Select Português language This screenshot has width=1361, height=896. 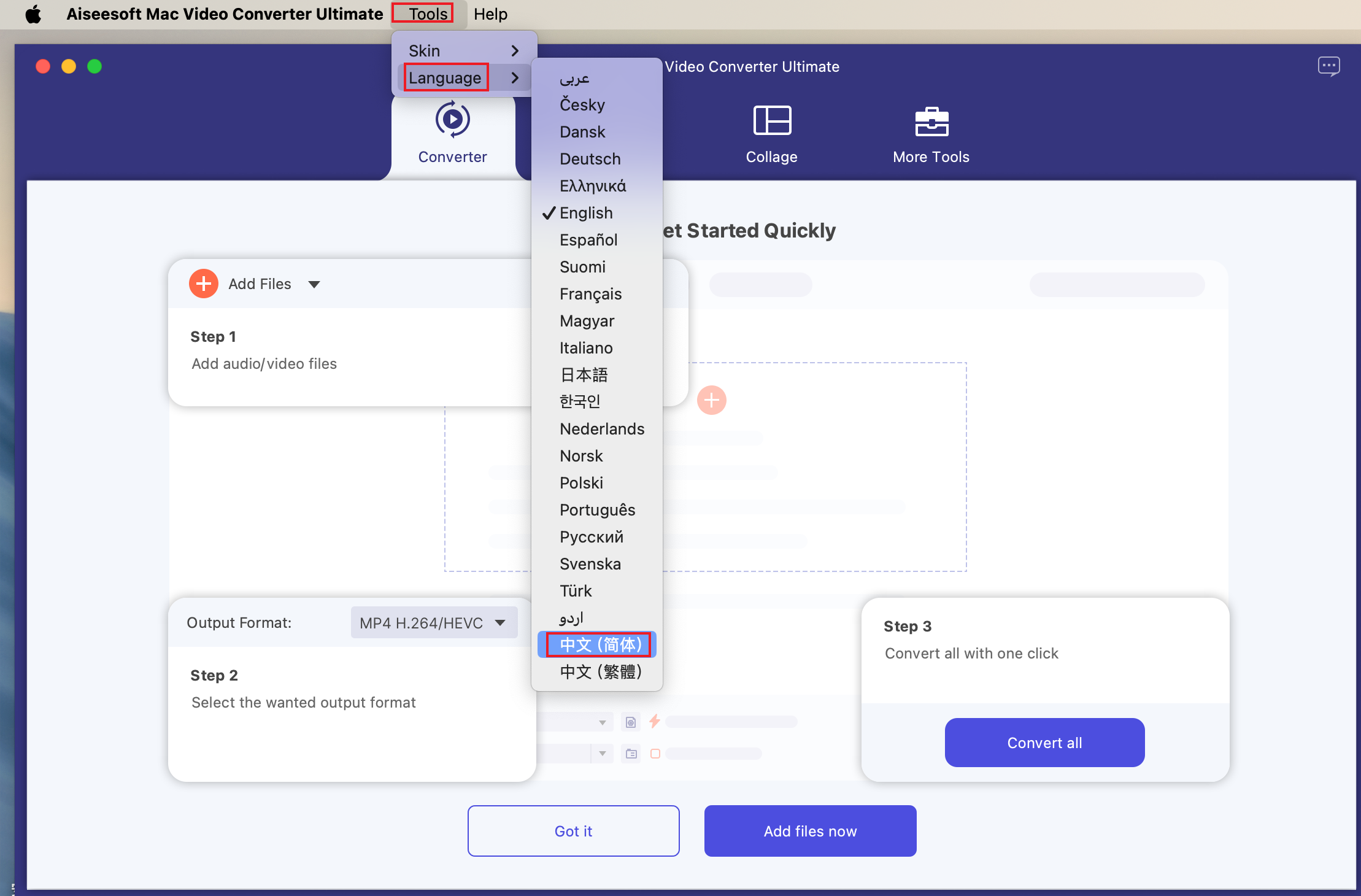597,509
